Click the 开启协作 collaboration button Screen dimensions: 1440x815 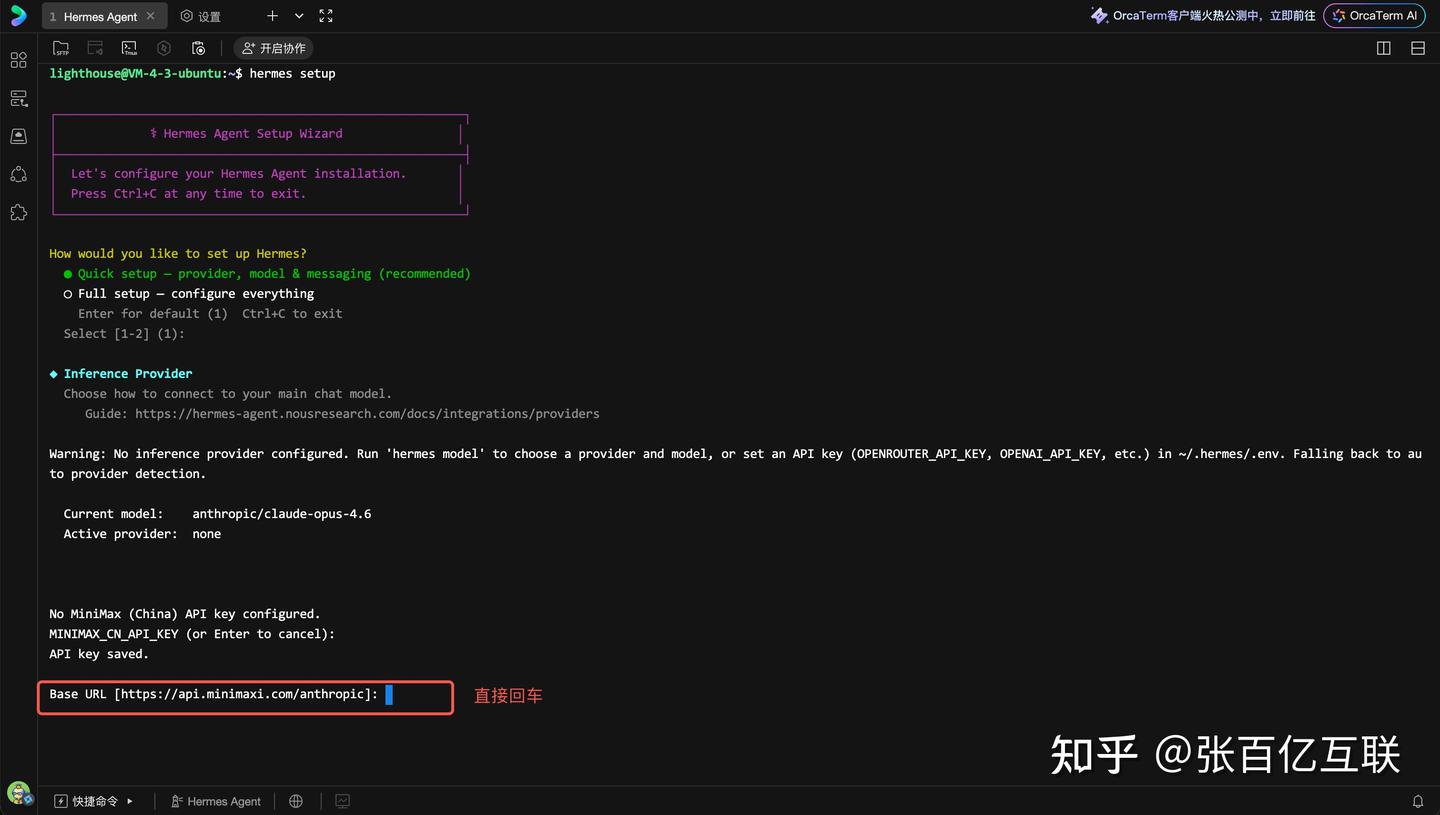[273, 47]
